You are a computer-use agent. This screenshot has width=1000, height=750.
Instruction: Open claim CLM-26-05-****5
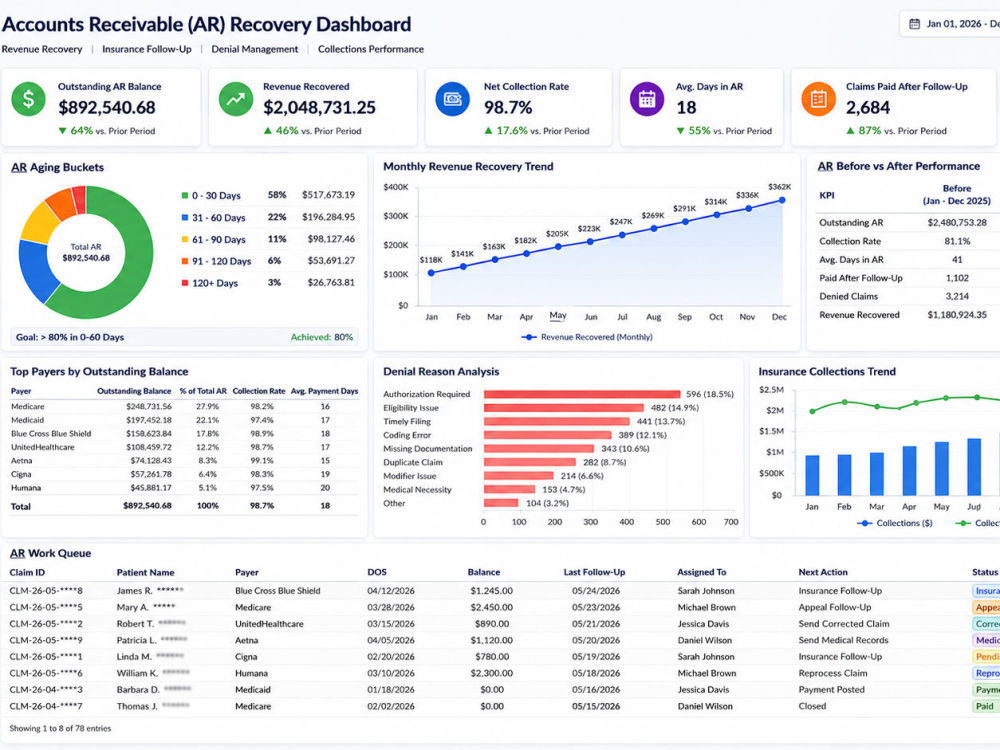point(46,607)
